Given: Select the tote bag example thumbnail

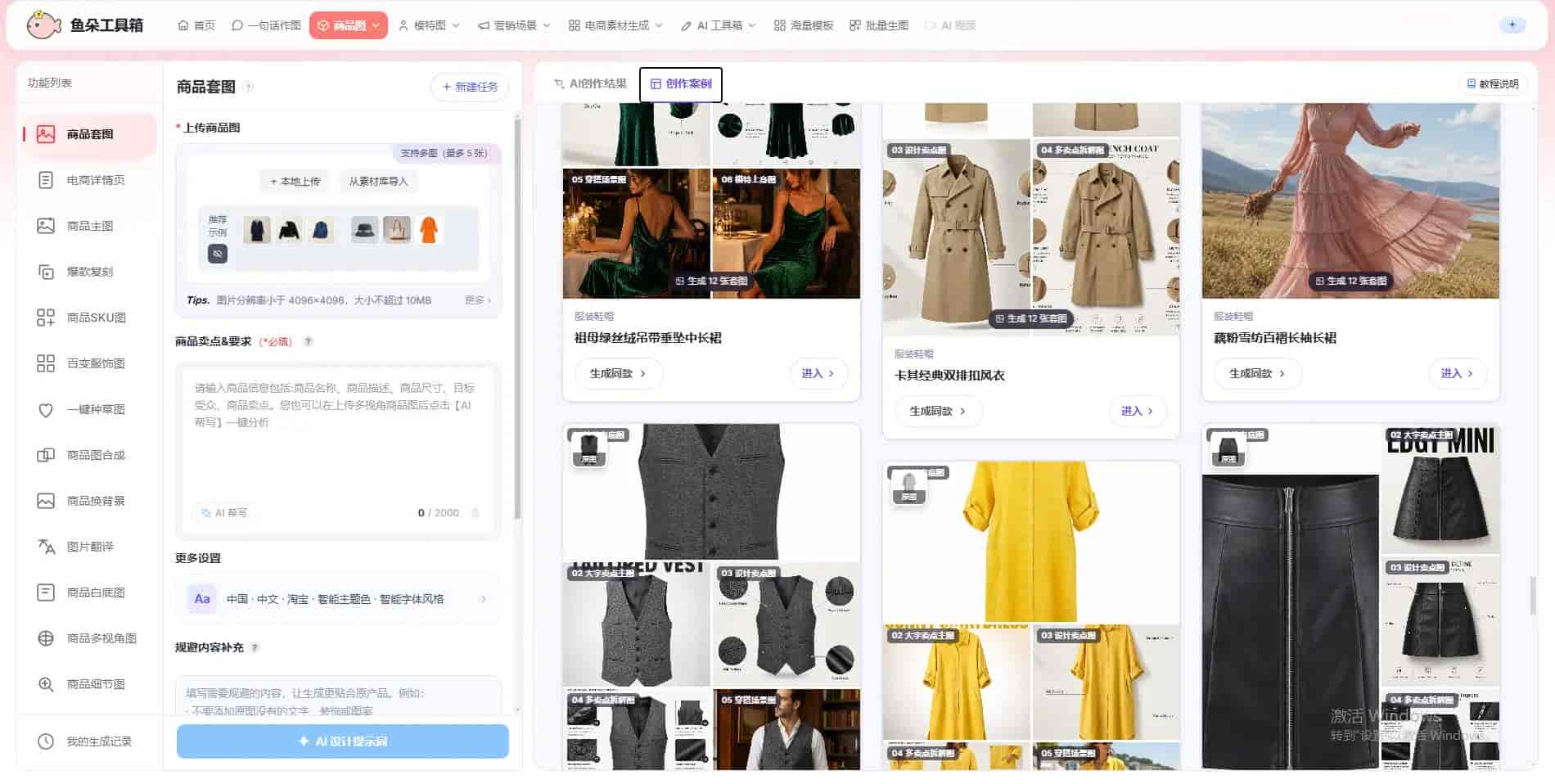Looking at the screenshot, I should [397, 231].
